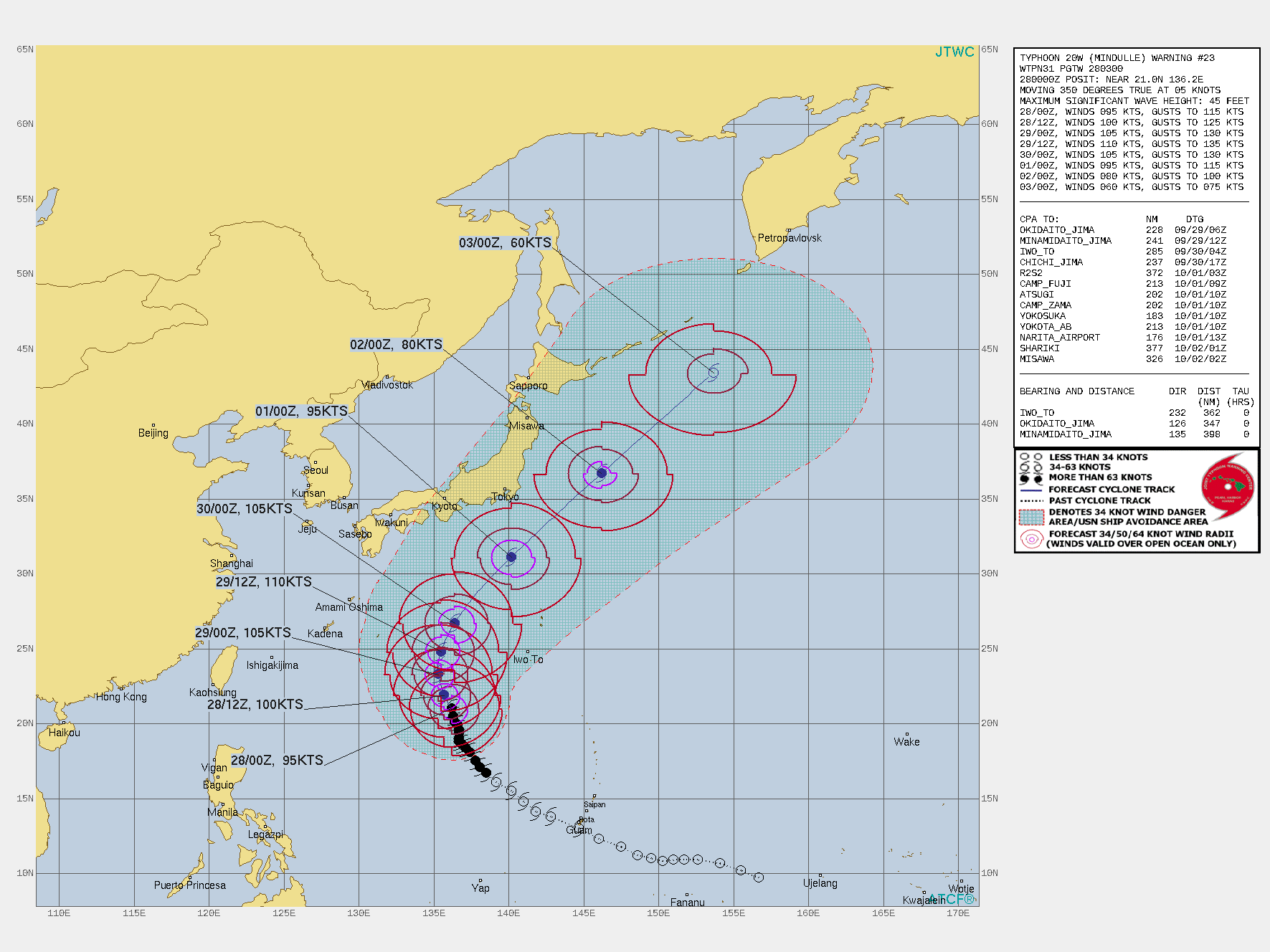Click the '29/00Z, 105KTS' map label
Image resolution: width=1270 pixels, height=952 pixels.
tap(243, 633)
